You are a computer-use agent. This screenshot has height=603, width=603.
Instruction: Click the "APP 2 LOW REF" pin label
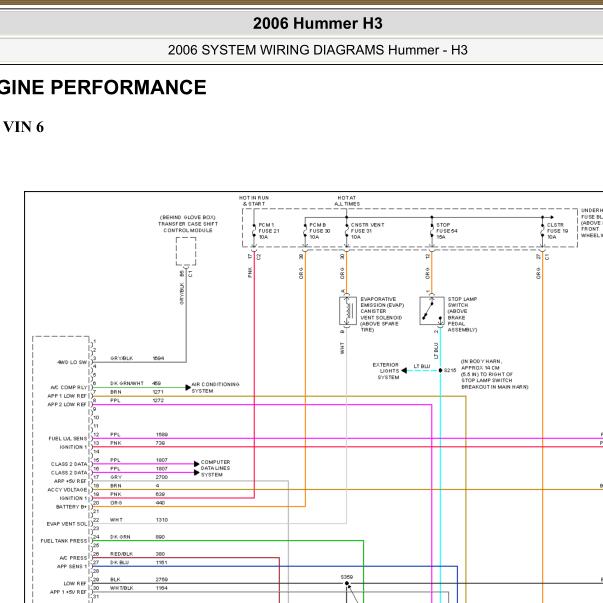tap(67, 404)
